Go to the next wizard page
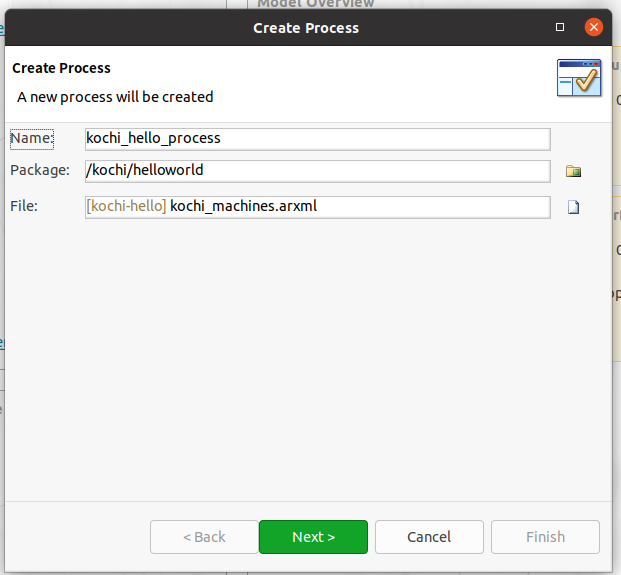This screenshot has width=621, height=575. click(313, 537)
